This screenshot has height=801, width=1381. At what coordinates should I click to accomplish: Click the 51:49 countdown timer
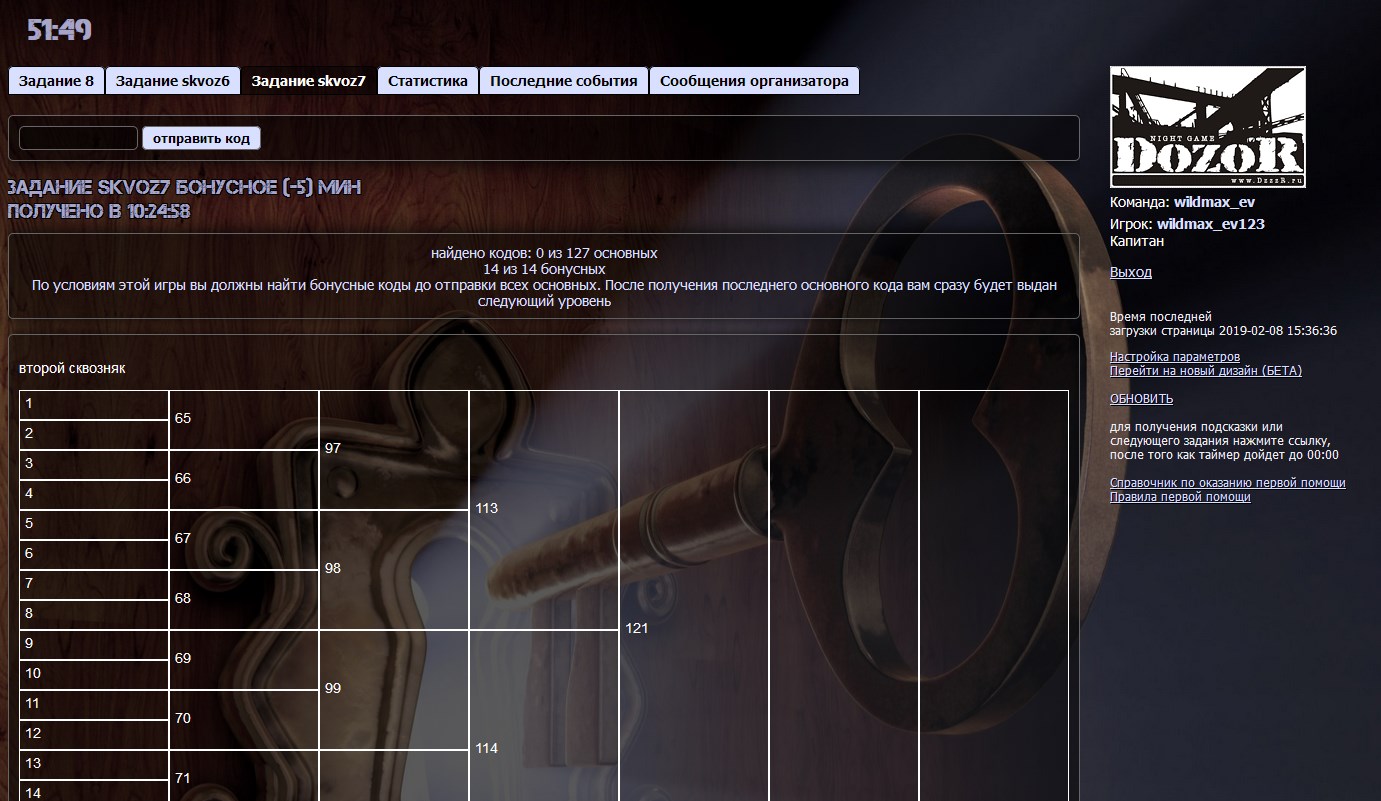coord(59,31)
